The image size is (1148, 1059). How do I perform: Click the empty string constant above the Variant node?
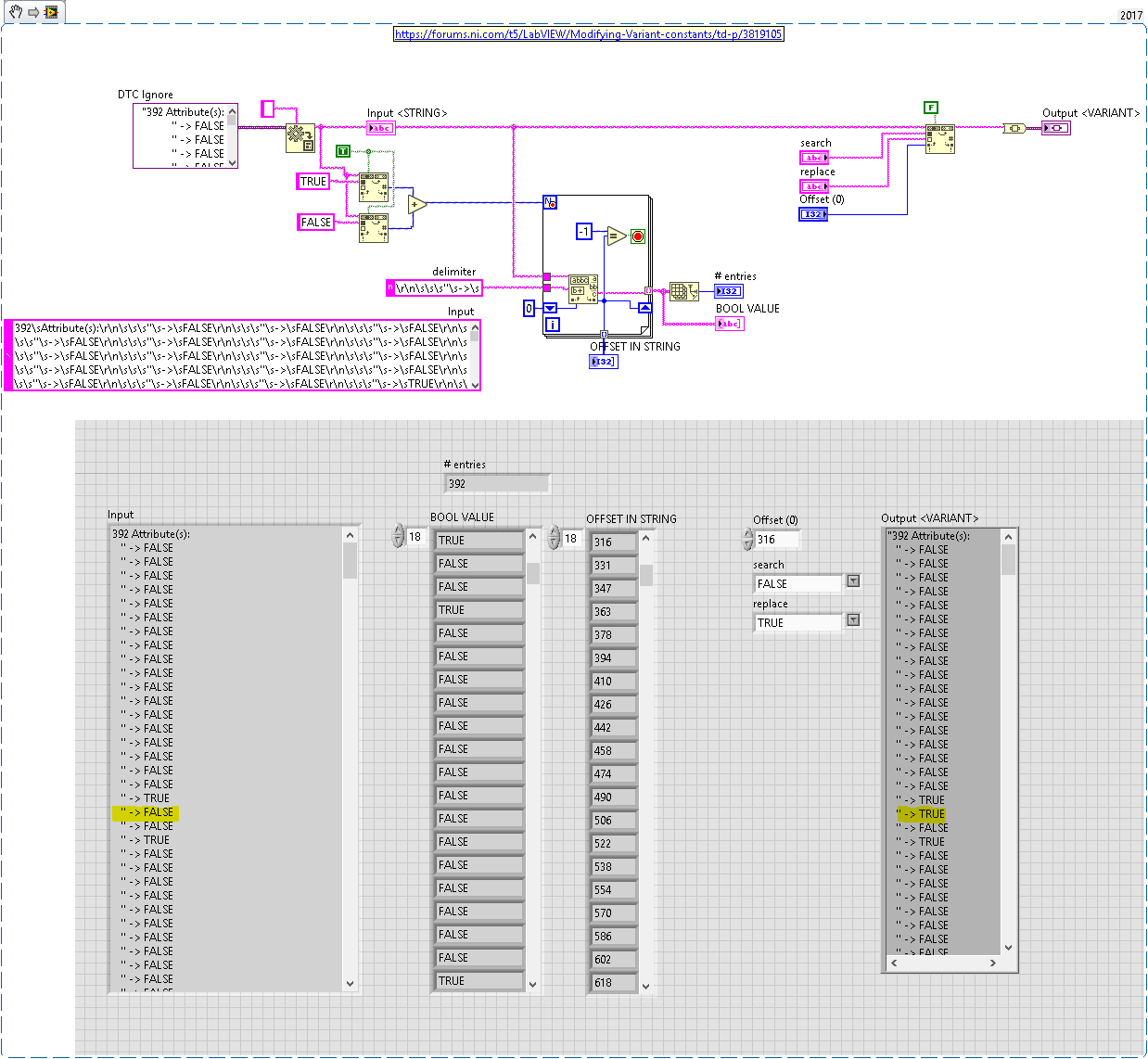point(268,109)
